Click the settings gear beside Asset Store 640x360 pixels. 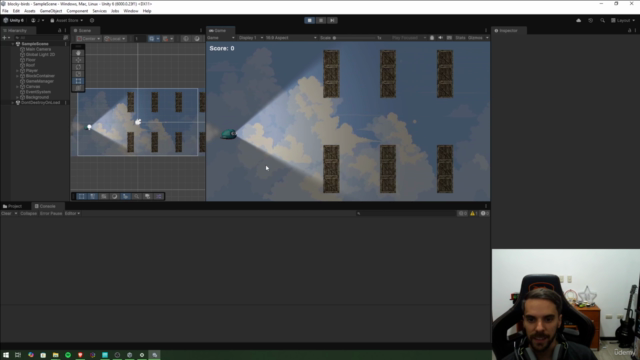[92, 20]
